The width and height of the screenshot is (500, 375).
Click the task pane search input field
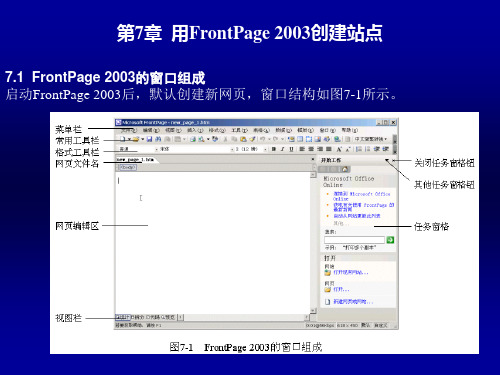click(354, 240)
